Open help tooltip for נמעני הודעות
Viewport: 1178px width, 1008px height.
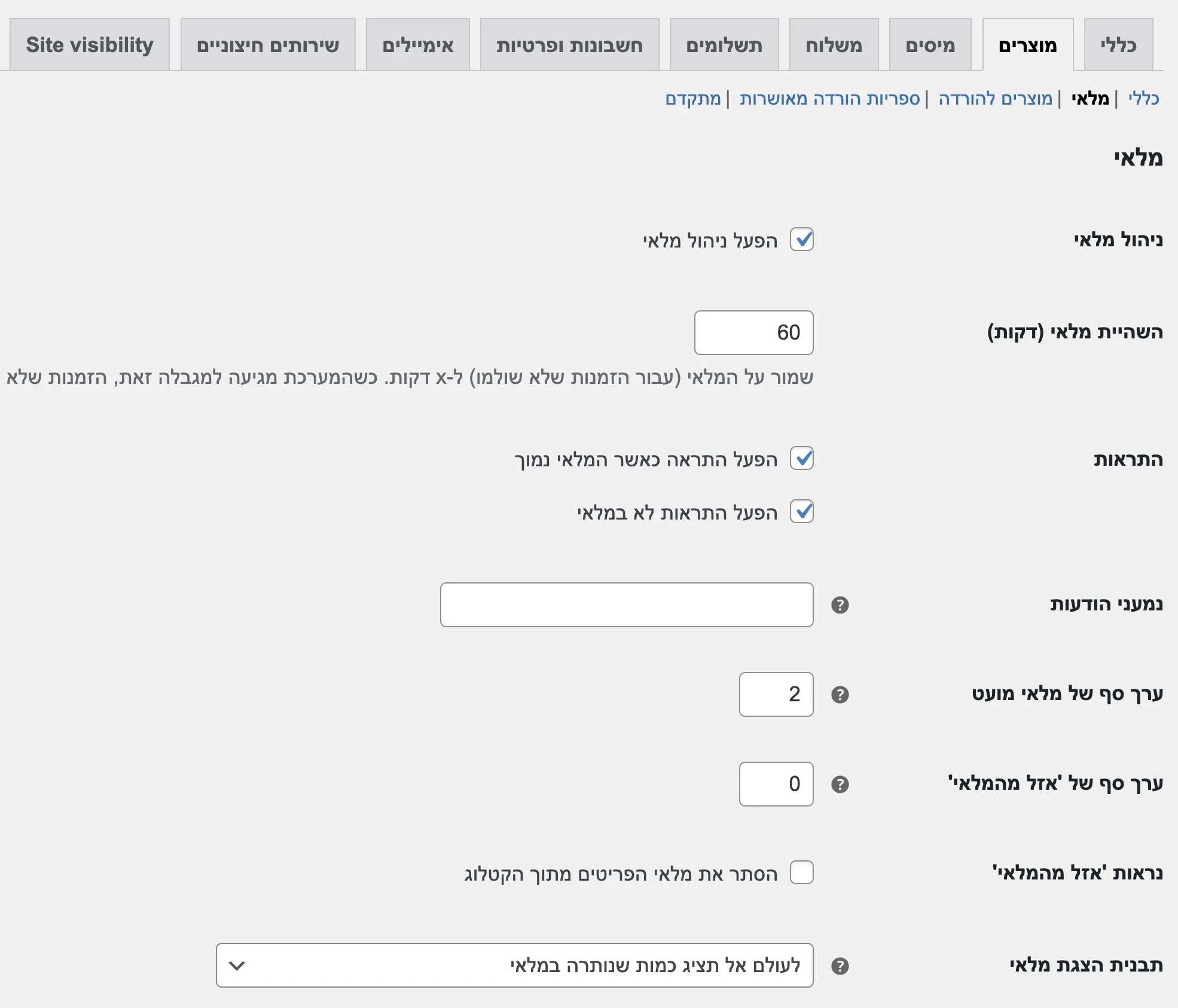840,605
